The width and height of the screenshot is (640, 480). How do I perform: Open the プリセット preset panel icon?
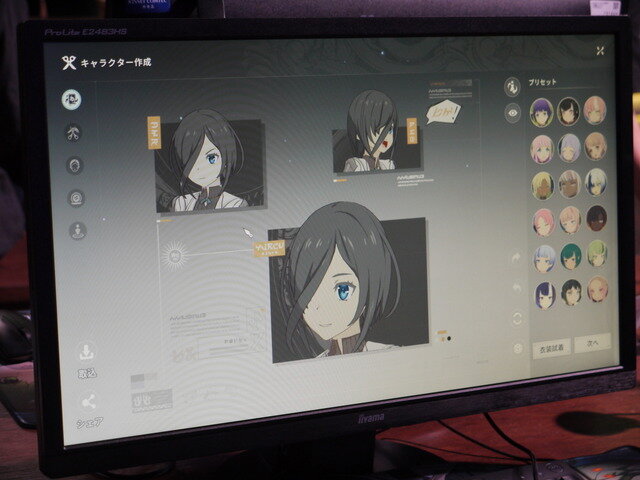click(x=512, y=85)
